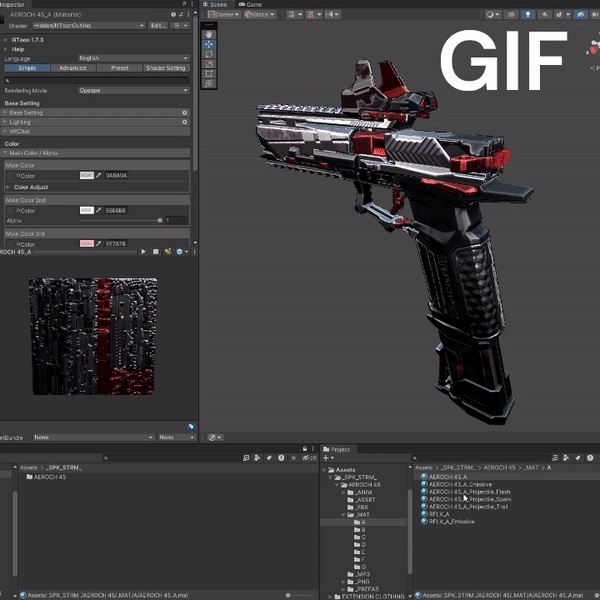600x600 pixels.
Task: Select the Hand view tool
Action: pyautogui.click(x=209, y=34)
